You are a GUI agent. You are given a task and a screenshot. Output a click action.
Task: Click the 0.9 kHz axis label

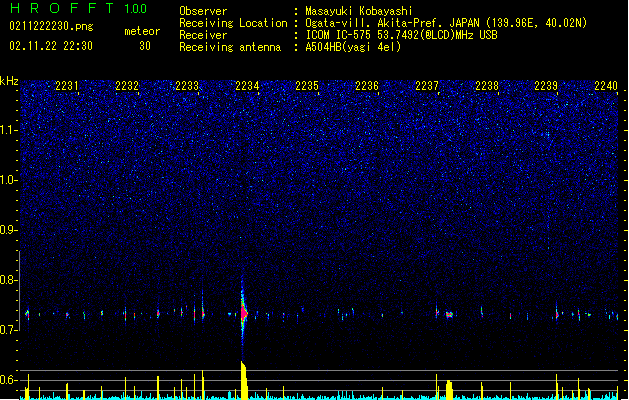pyautogui.click(x=8, y=230)
